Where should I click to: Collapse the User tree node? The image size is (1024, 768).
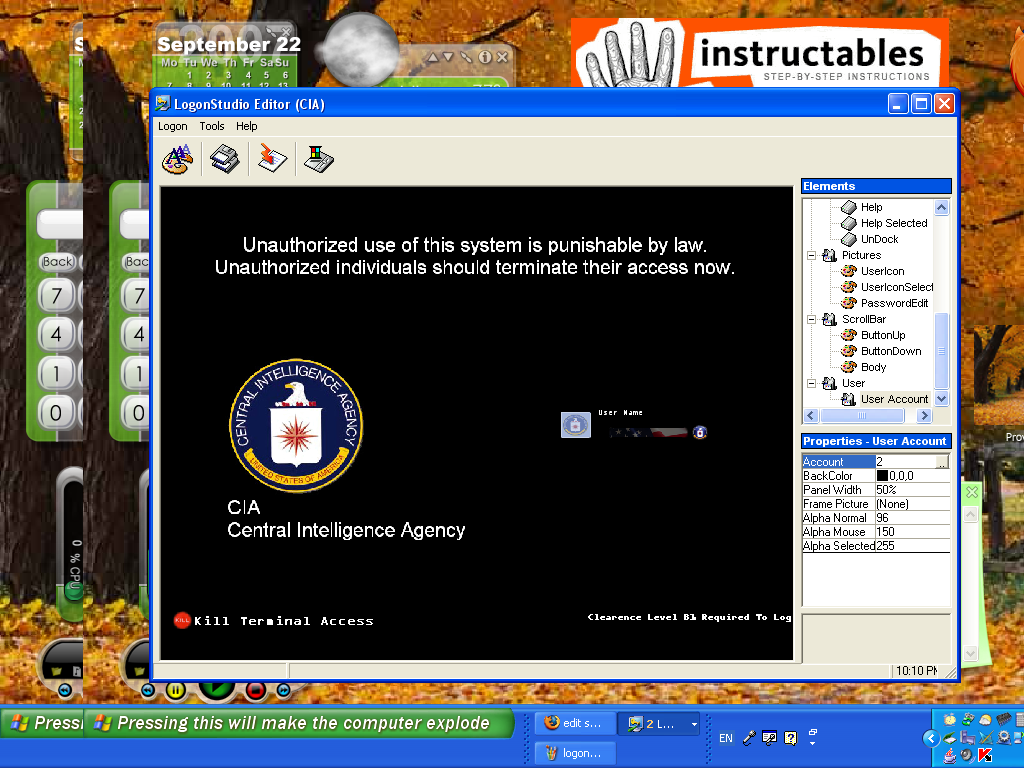pos(812,383)
